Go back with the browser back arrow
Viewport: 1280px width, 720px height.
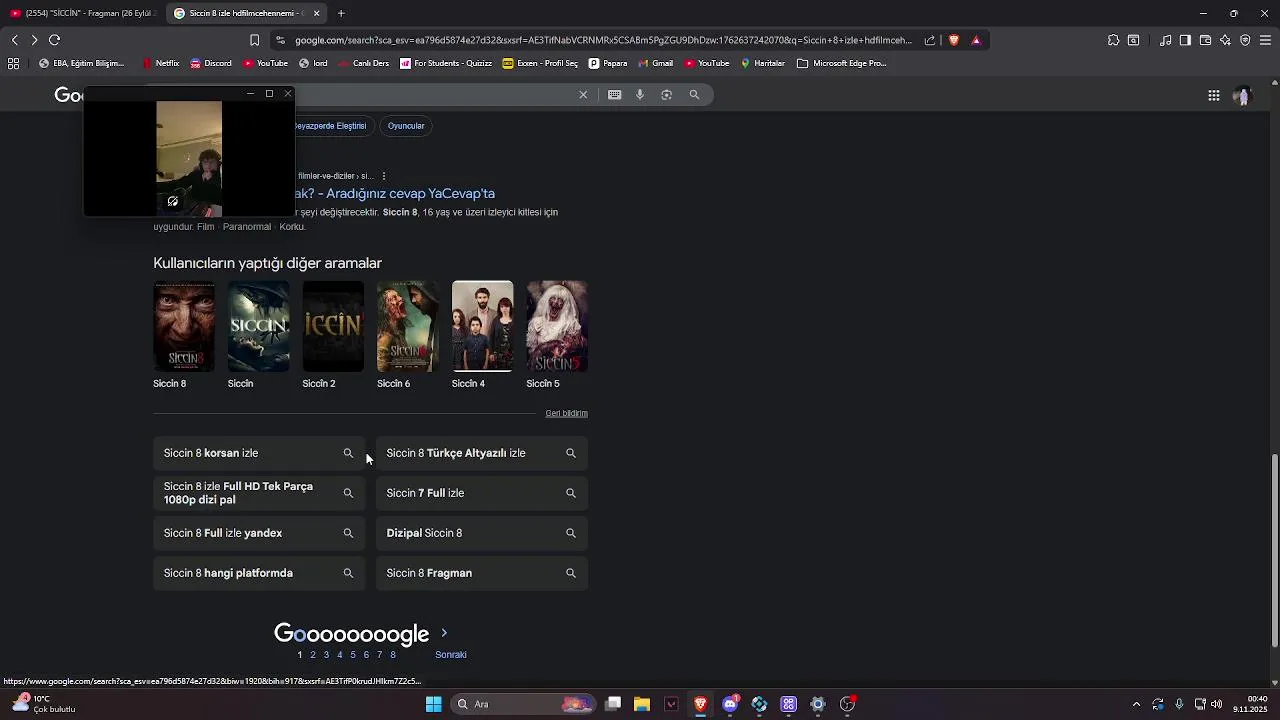[14, 40]
